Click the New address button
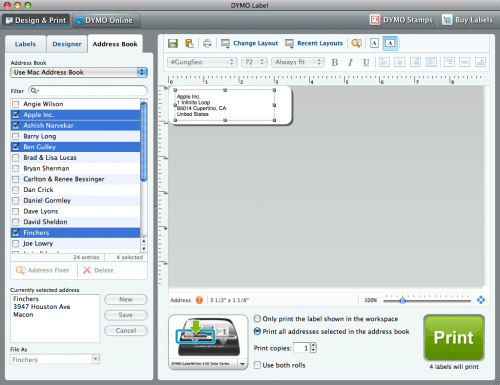Viewport: 500px width, 385px height. click(126, 299)
